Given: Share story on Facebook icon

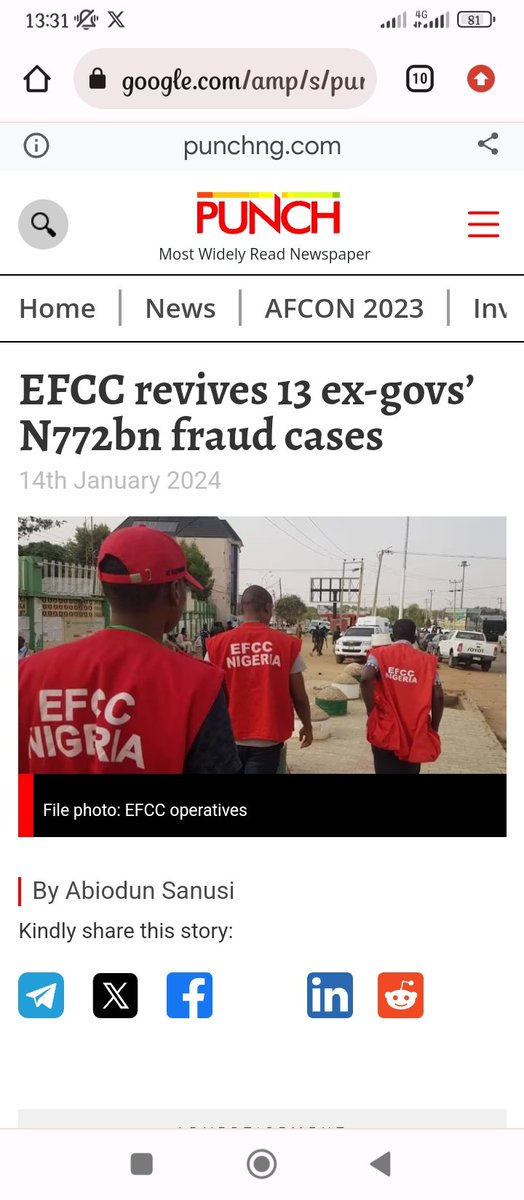Looking at the screenshot, I should point(190,995).
